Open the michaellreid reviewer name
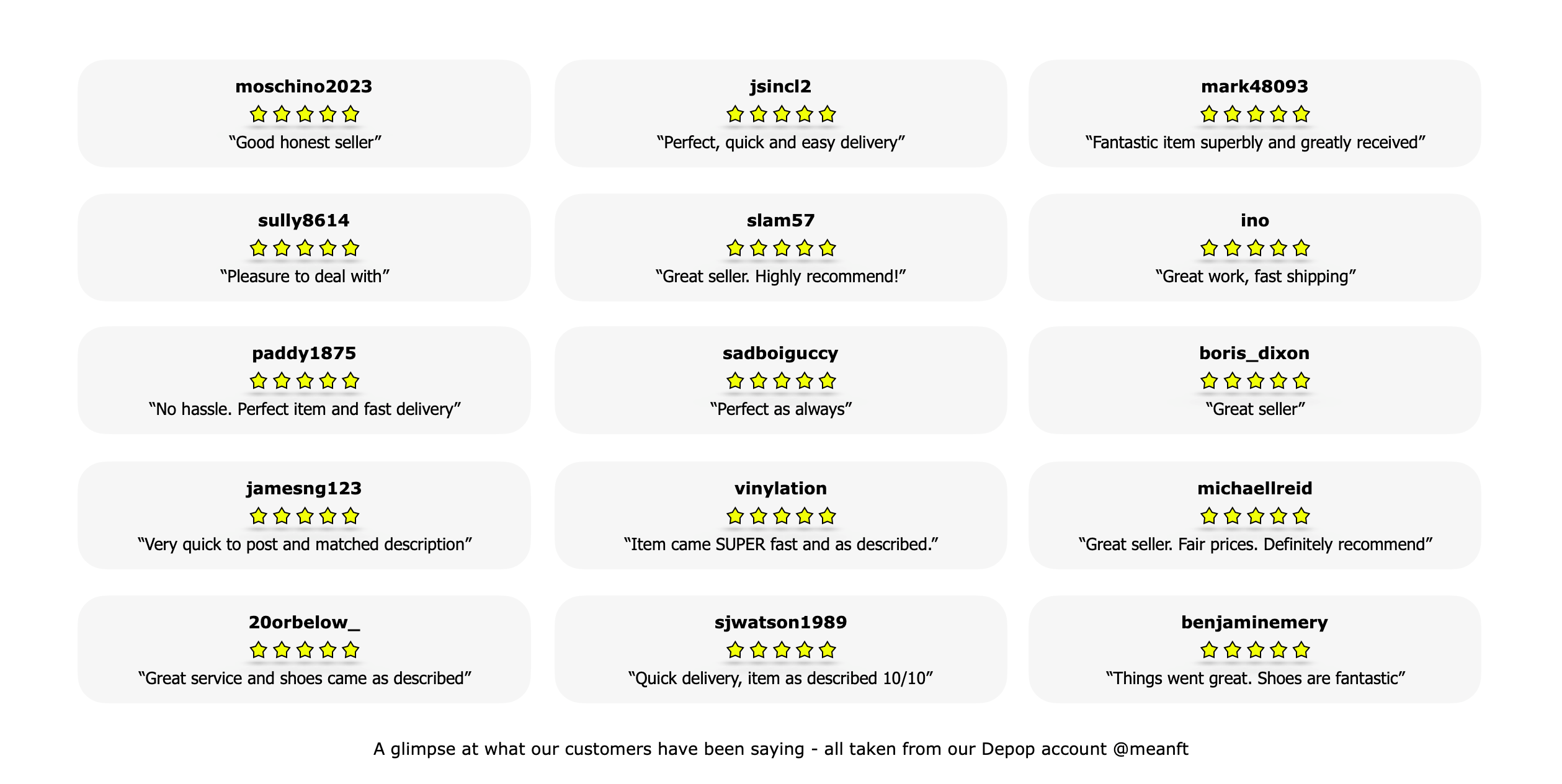The height and width of the screenshot is (784, 1562). [1255, 489]
